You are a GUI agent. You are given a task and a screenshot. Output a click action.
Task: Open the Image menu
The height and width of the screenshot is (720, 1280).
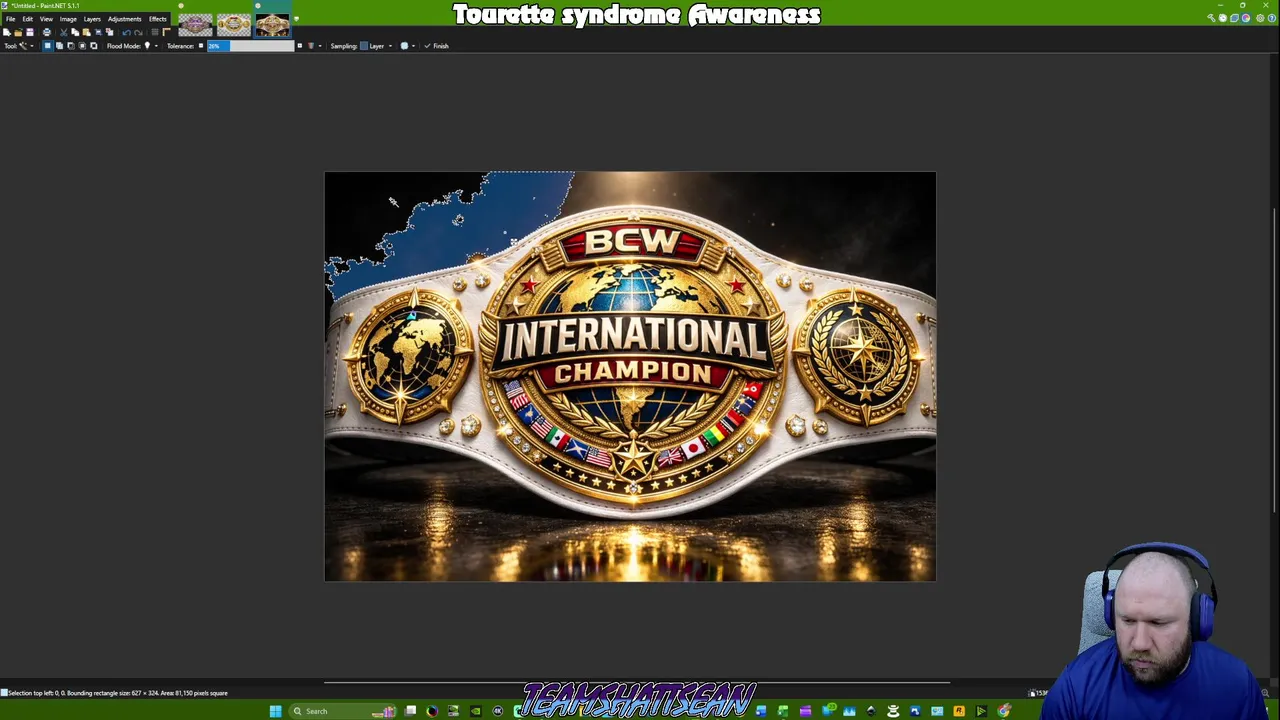coord(68,19)
